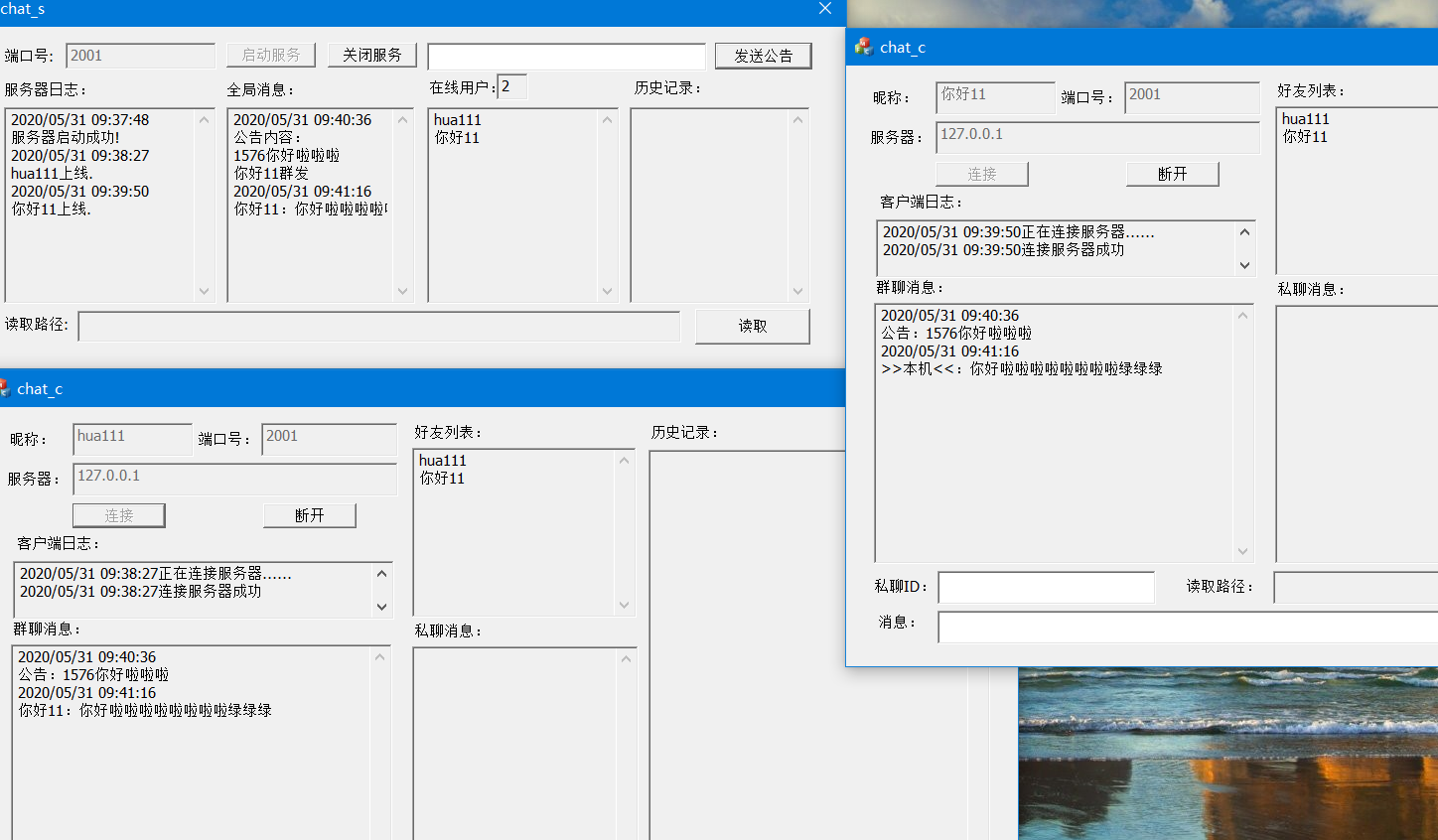Image resolution: width=1438 pixels, height=840 pixels.
Task: Click the chat_c icon on the lower client window title bar
Action: (x=8, y=388)
